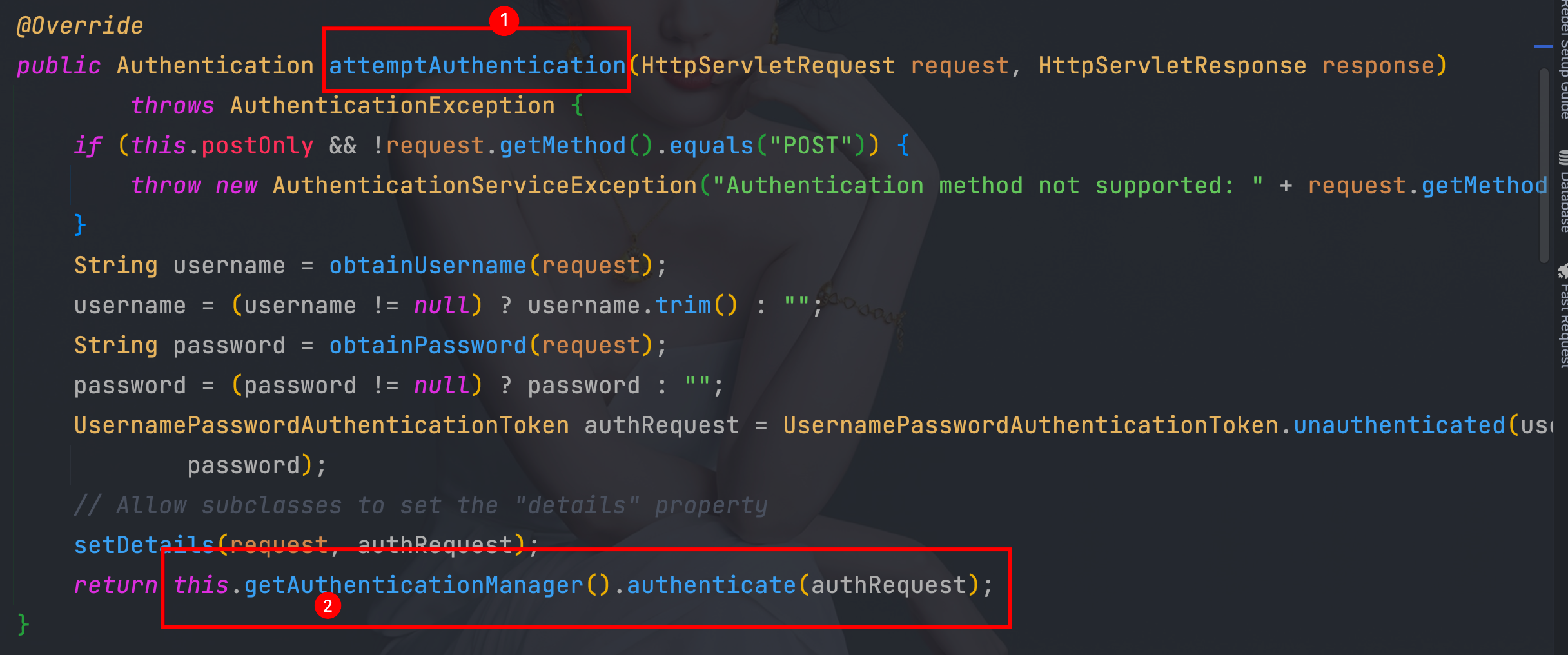Click the editor vertical scrollbar thumb
1568x655 pixels.
(1543, 165)
